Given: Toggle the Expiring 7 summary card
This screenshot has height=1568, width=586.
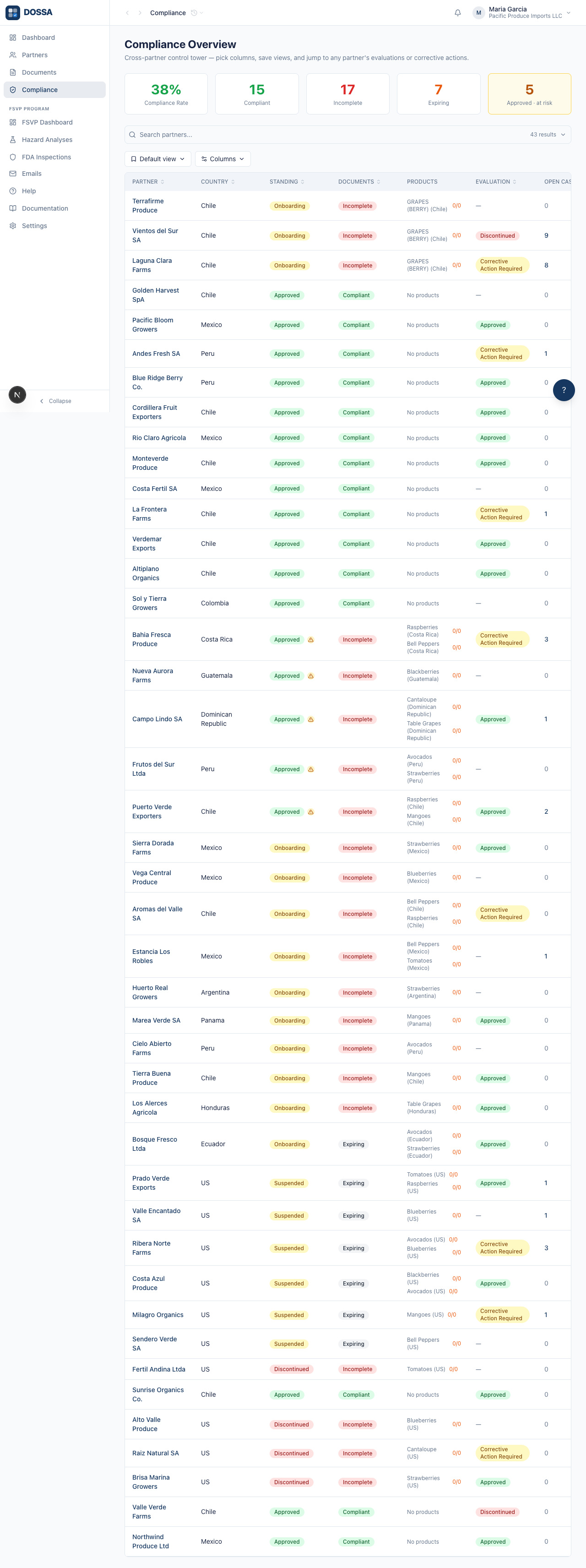Looking at the screenshot, I should [438, 94].
